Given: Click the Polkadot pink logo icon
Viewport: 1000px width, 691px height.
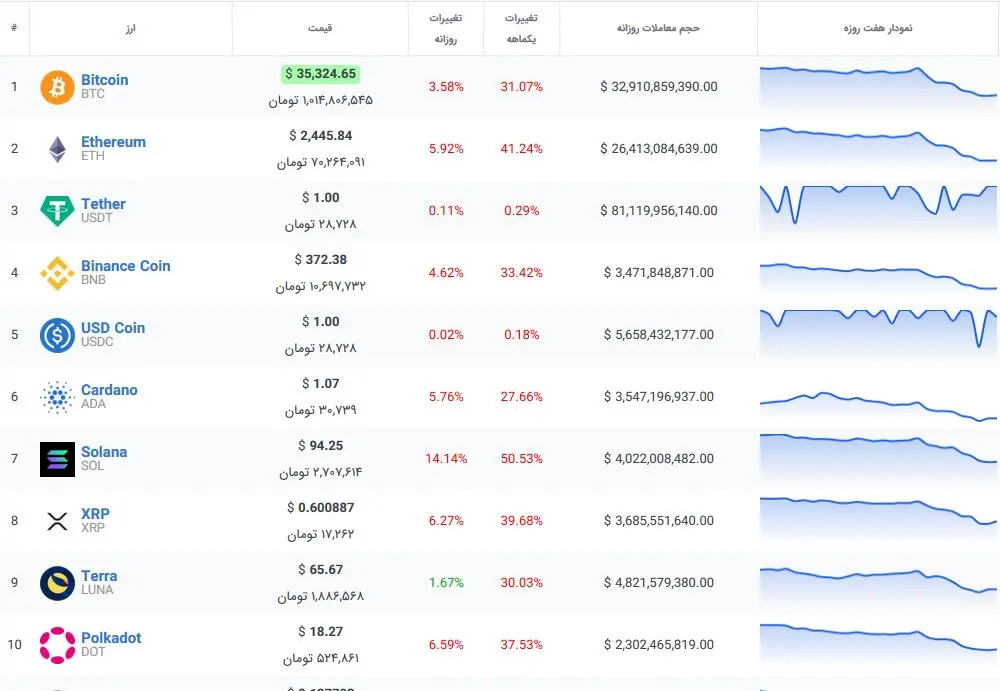Looking at the screenshot, I should [x=57, y=645].
